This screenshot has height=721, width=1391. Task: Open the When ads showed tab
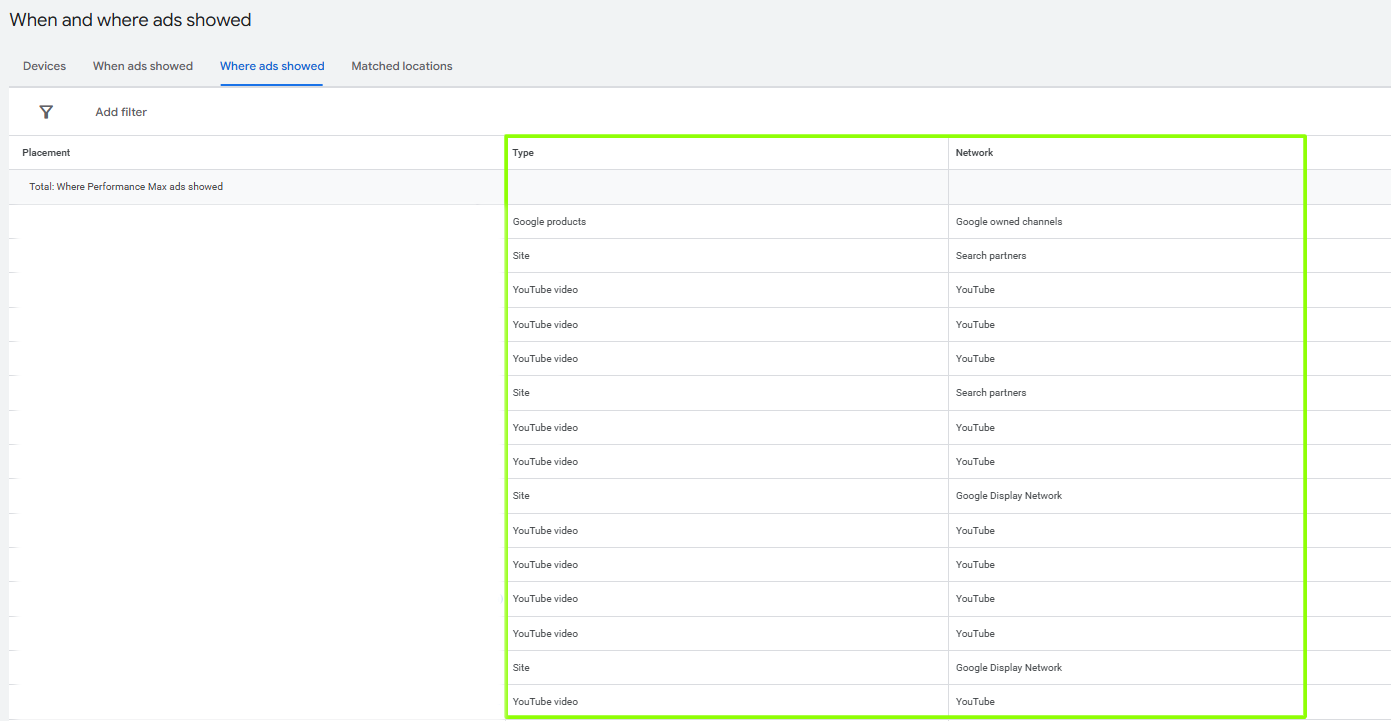point(142,66)
